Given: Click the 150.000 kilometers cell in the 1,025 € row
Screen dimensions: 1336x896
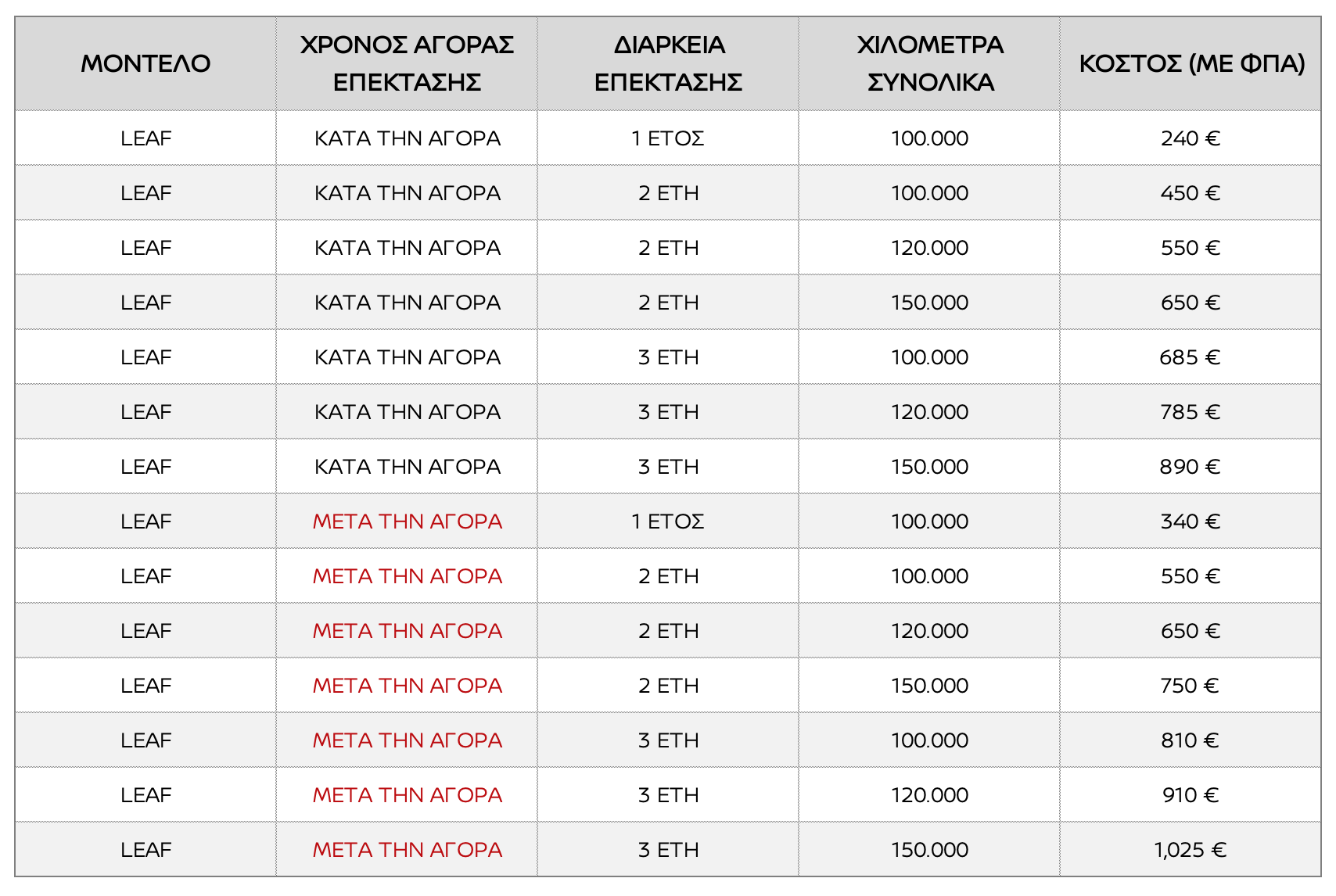Looking at the screenshot, I should (x=929, y=850).
